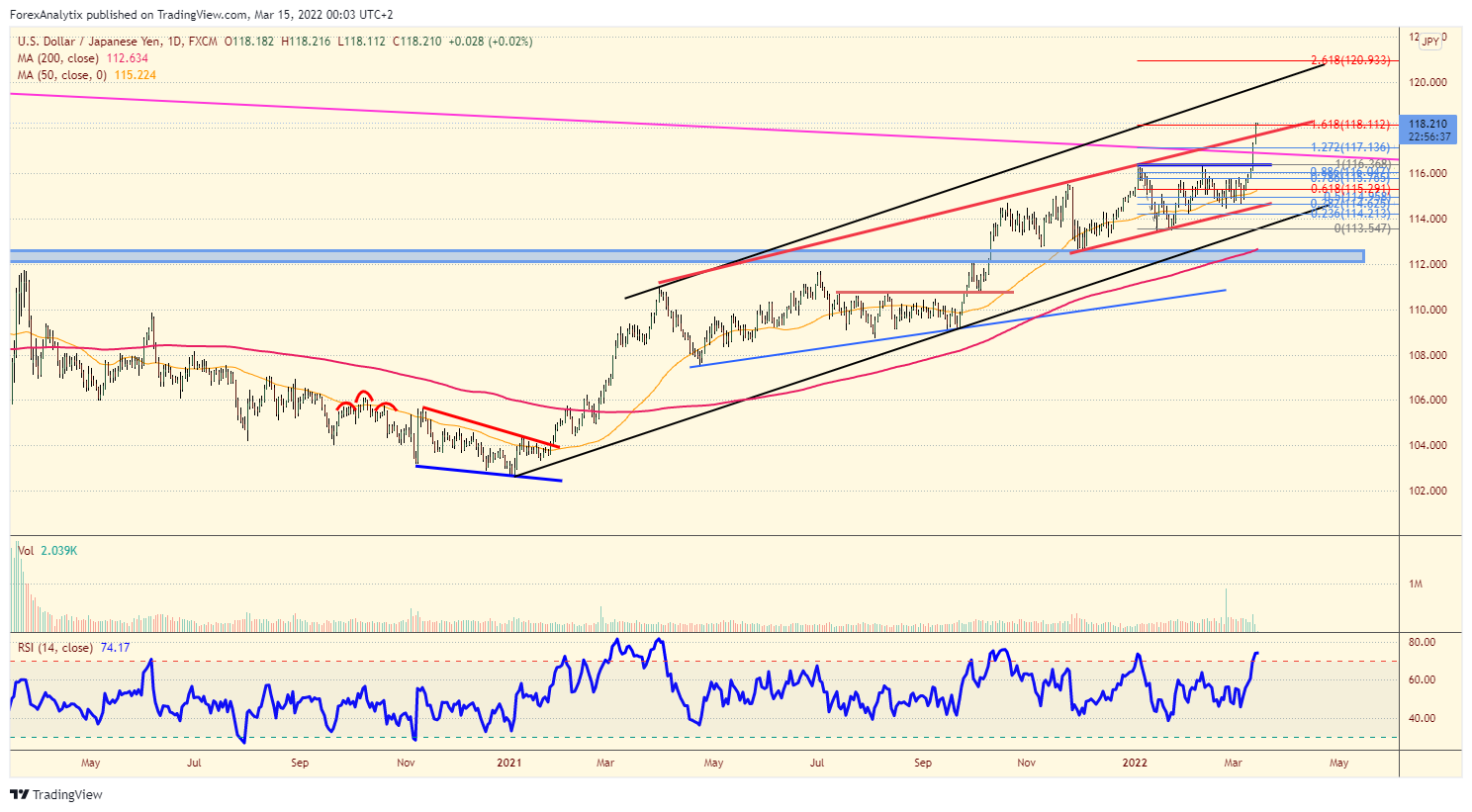The width and height of the screenshot is (1472, 812).
Task: Click the 40.00 RSI axis label
Action: click(1422, 718)
